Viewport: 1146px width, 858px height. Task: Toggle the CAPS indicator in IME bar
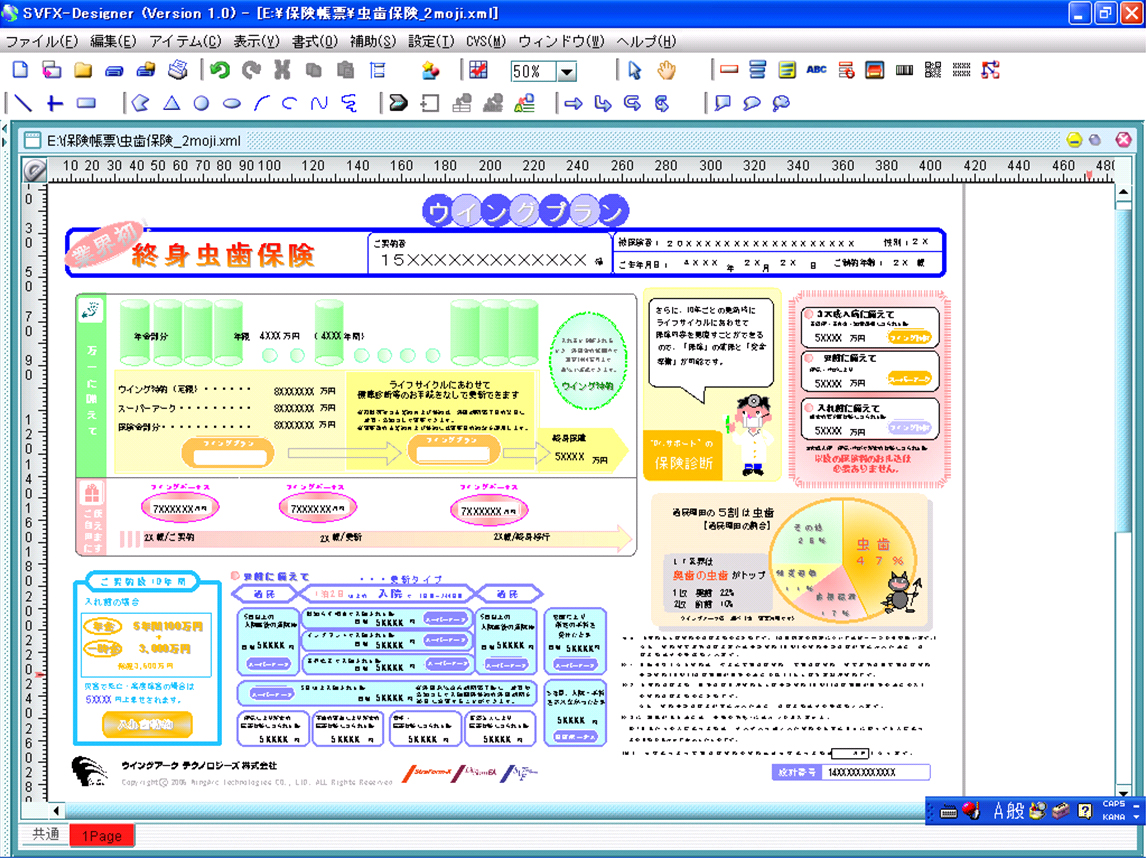tap(1114, 804)
